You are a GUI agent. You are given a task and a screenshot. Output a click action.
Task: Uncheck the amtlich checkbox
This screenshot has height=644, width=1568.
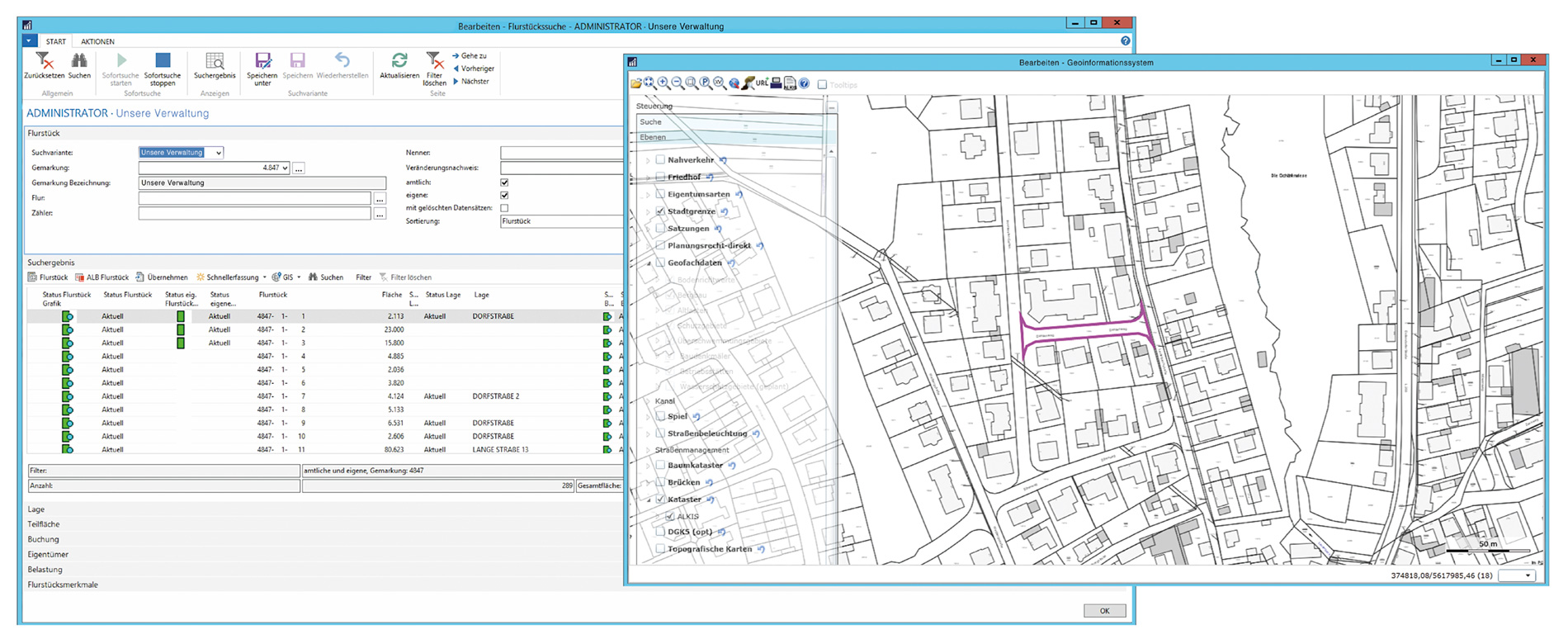(504, 182)
